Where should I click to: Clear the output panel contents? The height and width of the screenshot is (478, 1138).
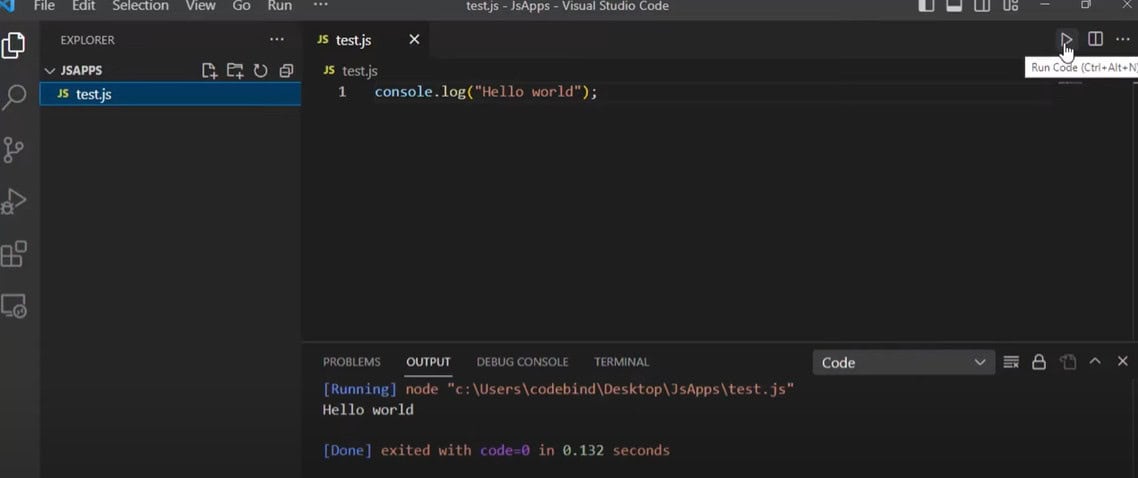[x=1011, y=362]
